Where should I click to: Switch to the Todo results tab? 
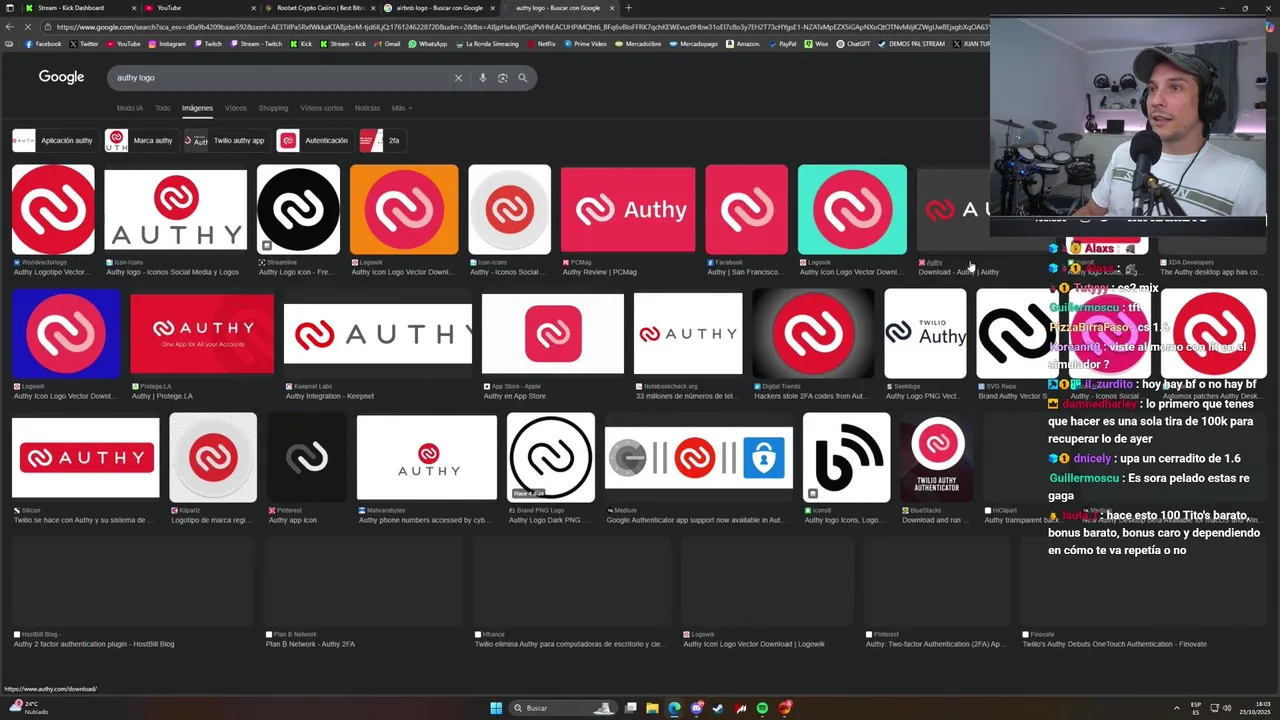(162, 108)
